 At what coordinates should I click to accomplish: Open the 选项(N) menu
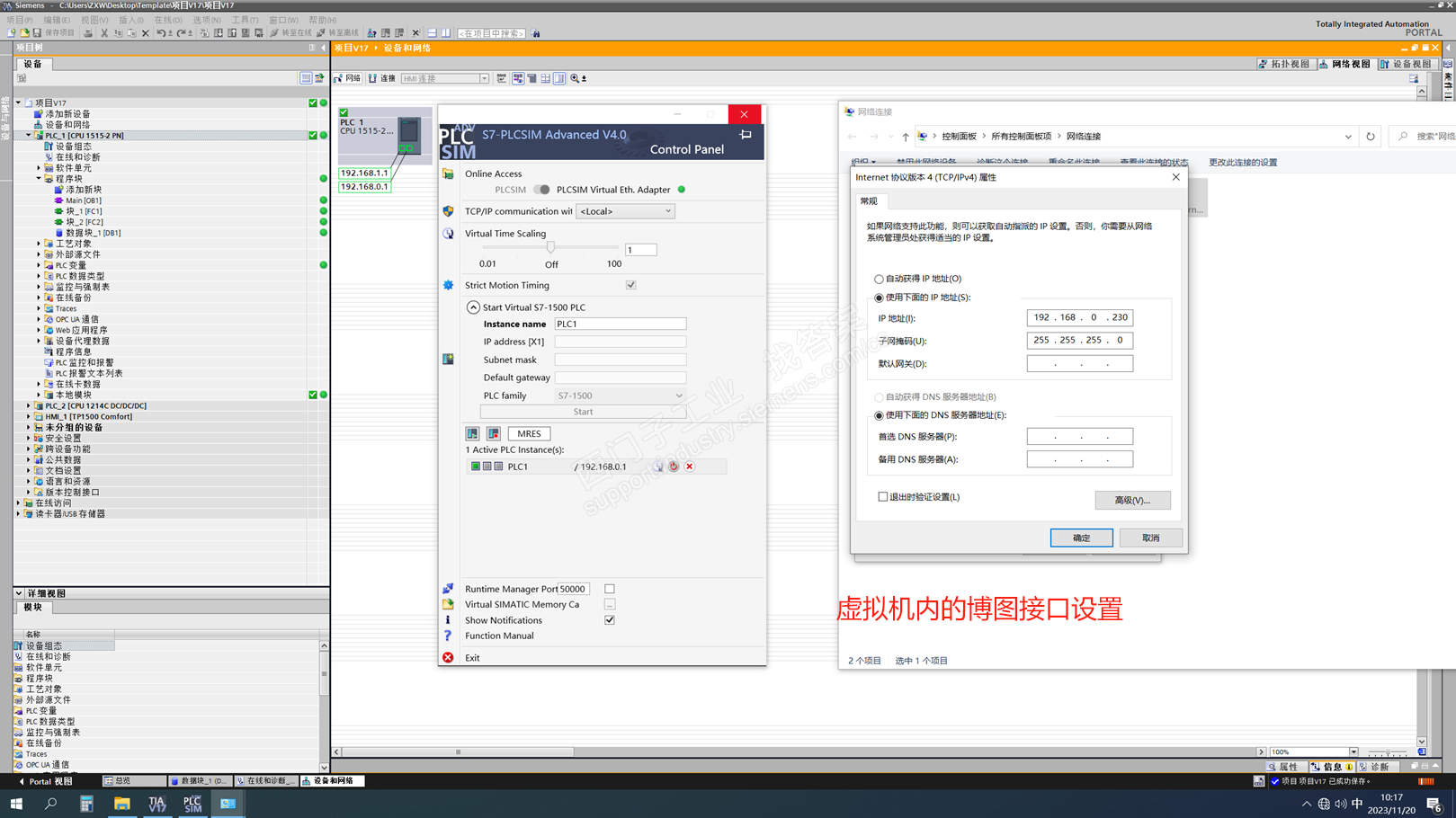207,20
